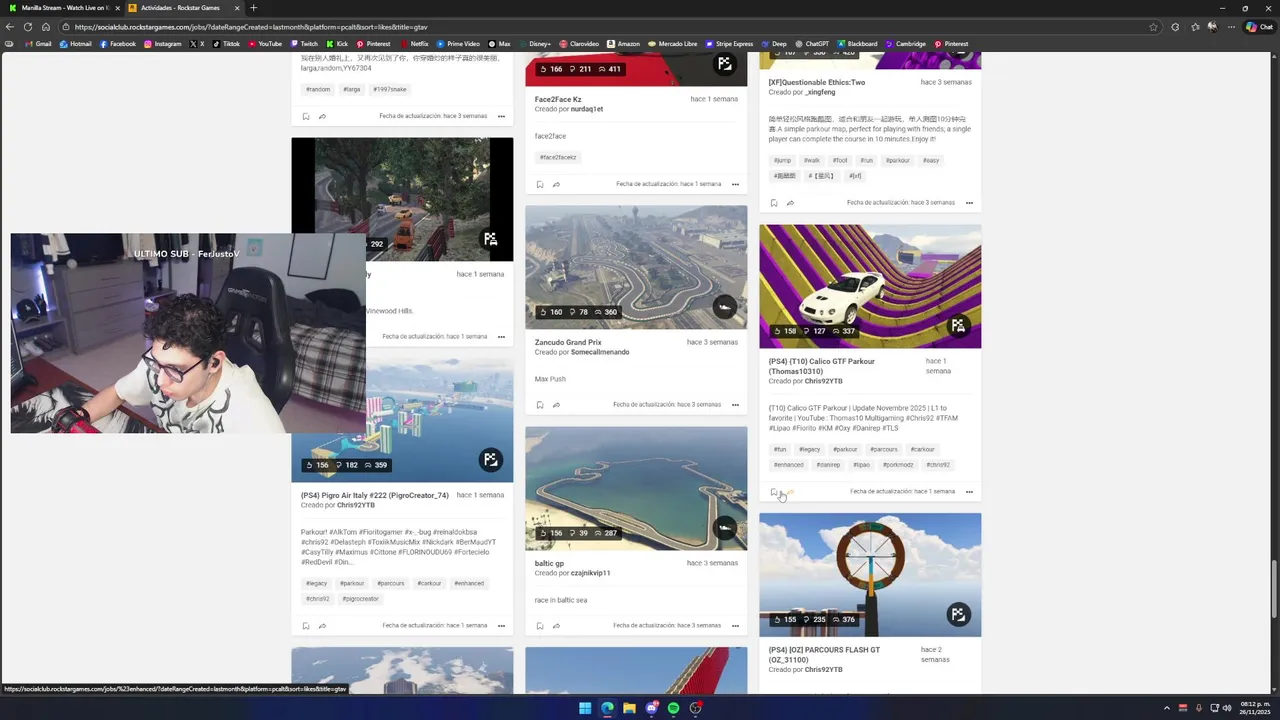Screen dimensions: 1280x720
Task: Filter by the #face2facekz tag
Action: [x=558, y=157]
